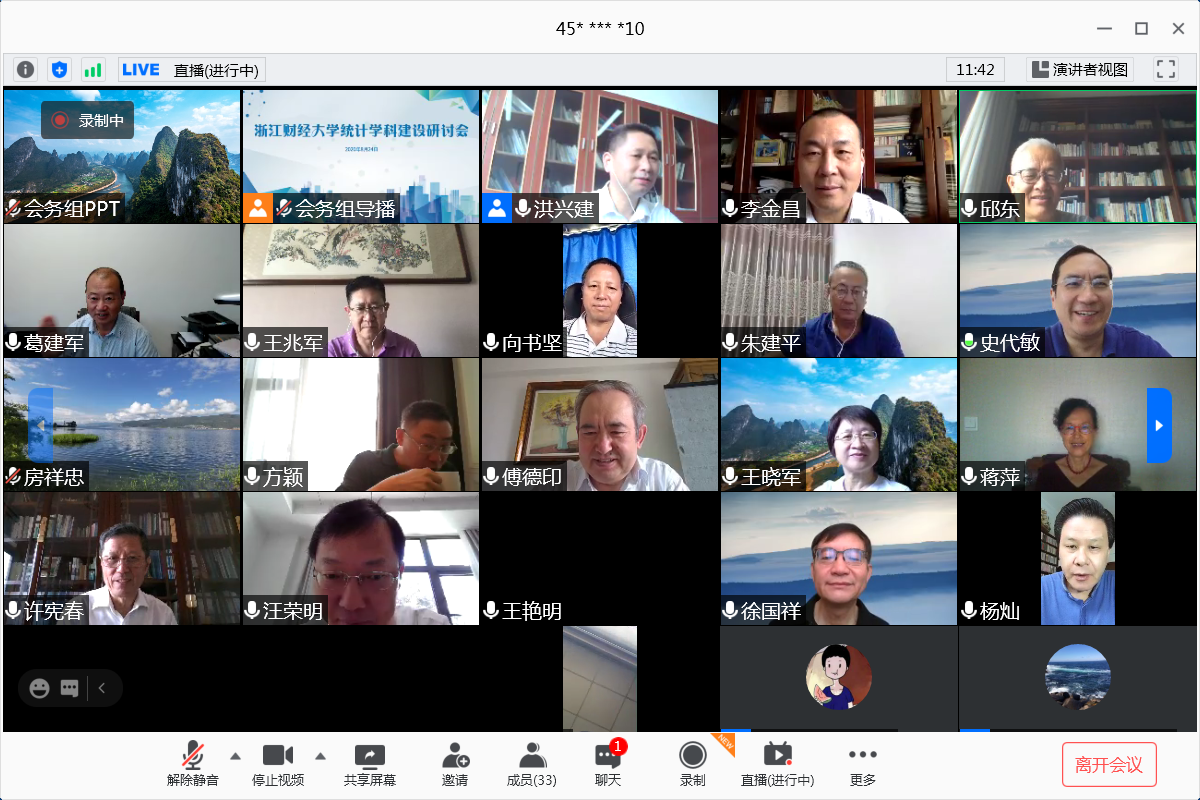The width and height of the screenshot is (1200, 800).
Task: Click the 离开会议 leave meeting button
Action: (1109, 765)
